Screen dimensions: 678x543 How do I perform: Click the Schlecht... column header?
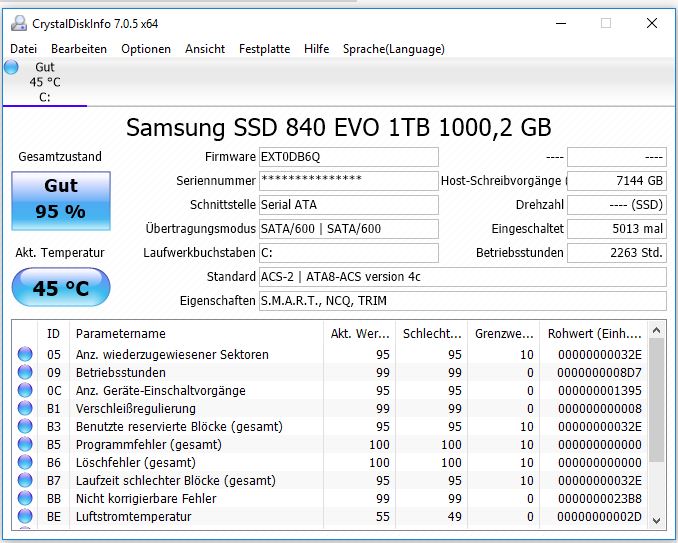click(x=432, y=333)
